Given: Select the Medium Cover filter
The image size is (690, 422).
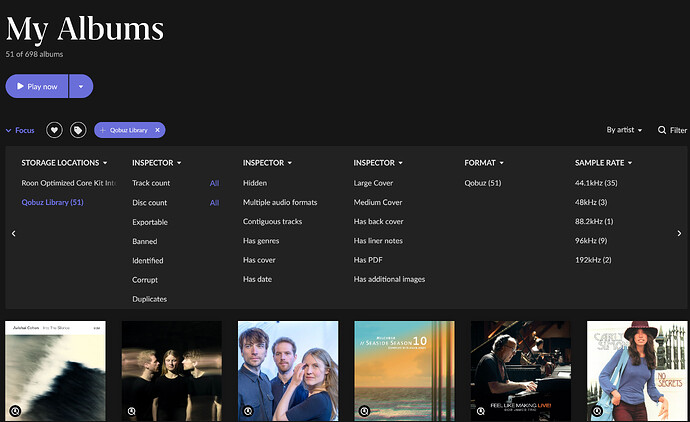Looking at the screenshot, I should click(378, 202).
